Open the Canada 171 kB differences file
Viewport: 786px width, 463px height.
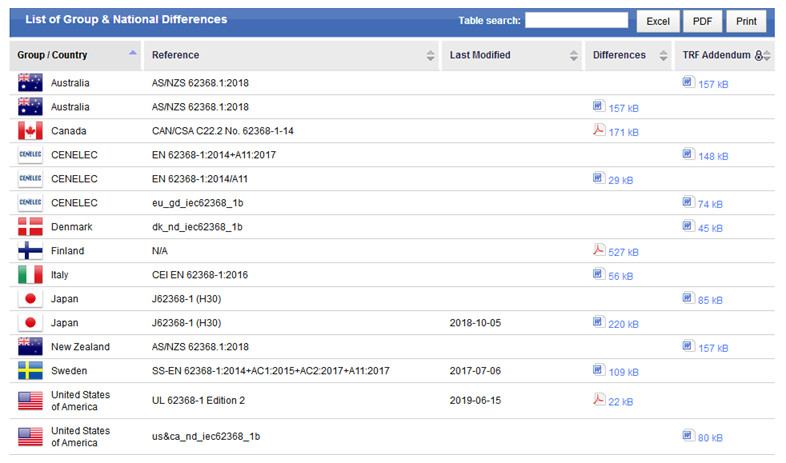pyautogui.click(x=624, y=132)
